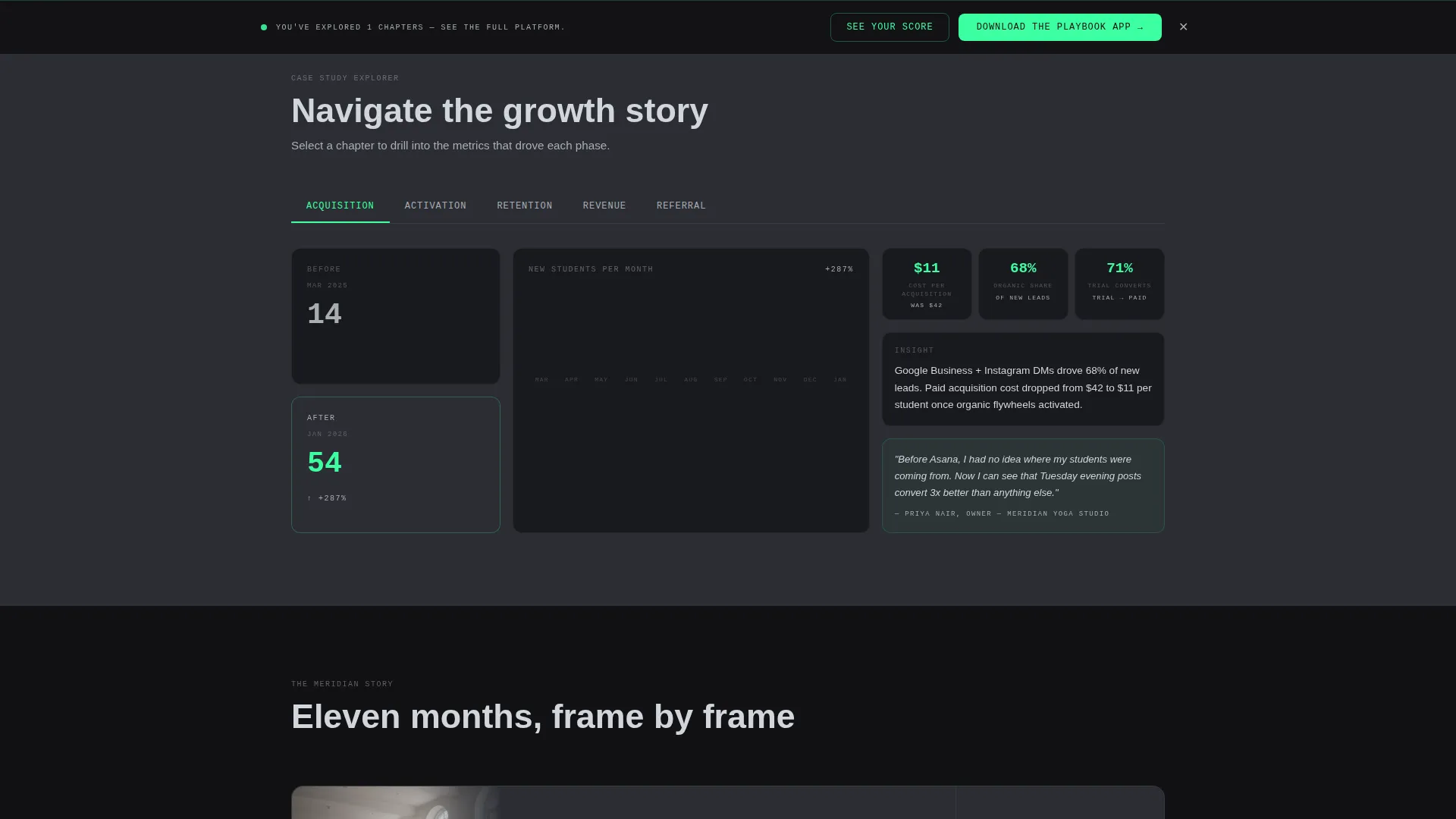Image resolution: width=1456 pixels, height=819 pixels.
Task: Click the 68% organic share stat
Action: pyautogui.click(x=1023, y=284)
